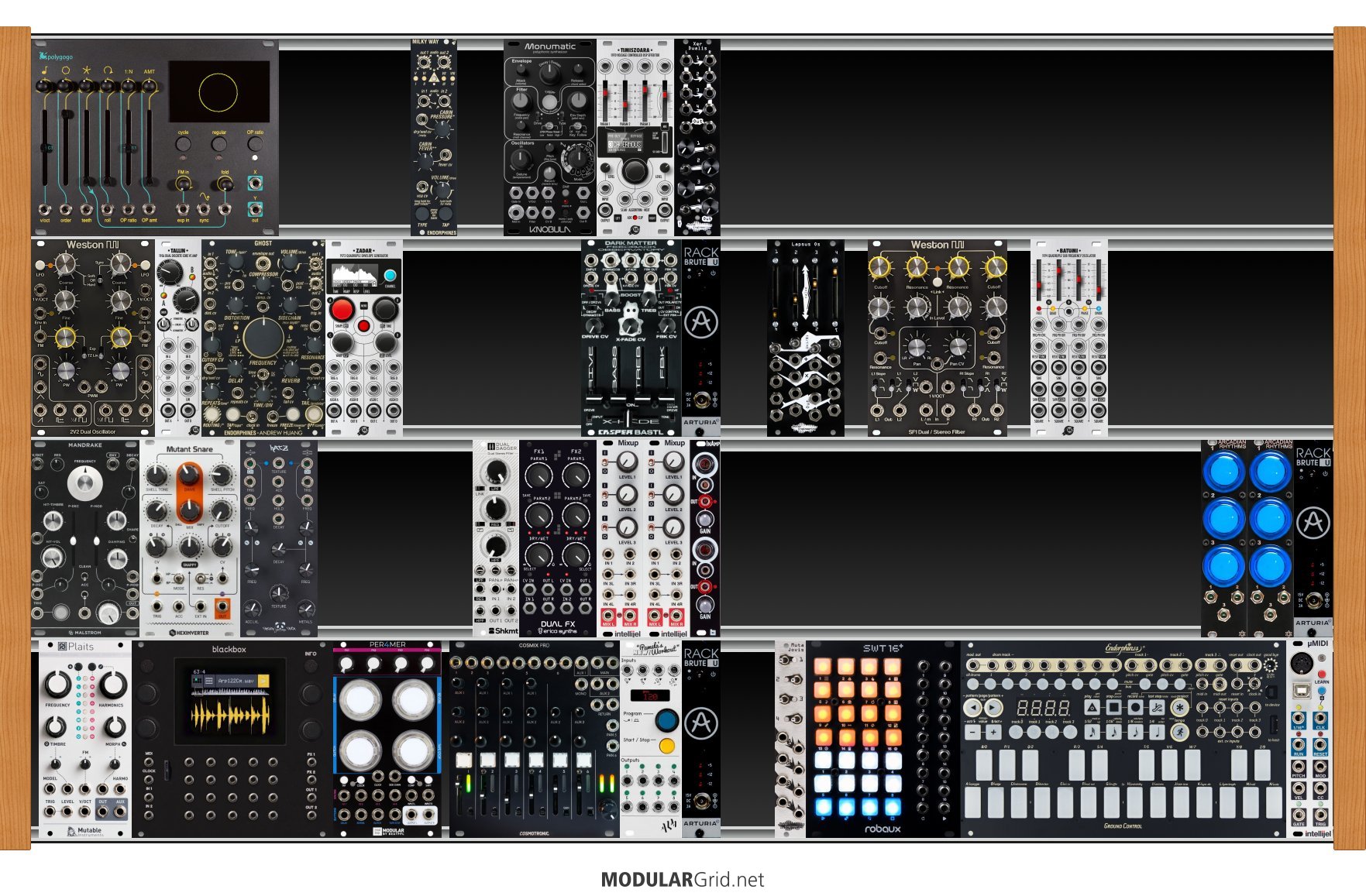Click the Zadar cyan channel button
Screen dimensions: 1366x896
(390, 276)
